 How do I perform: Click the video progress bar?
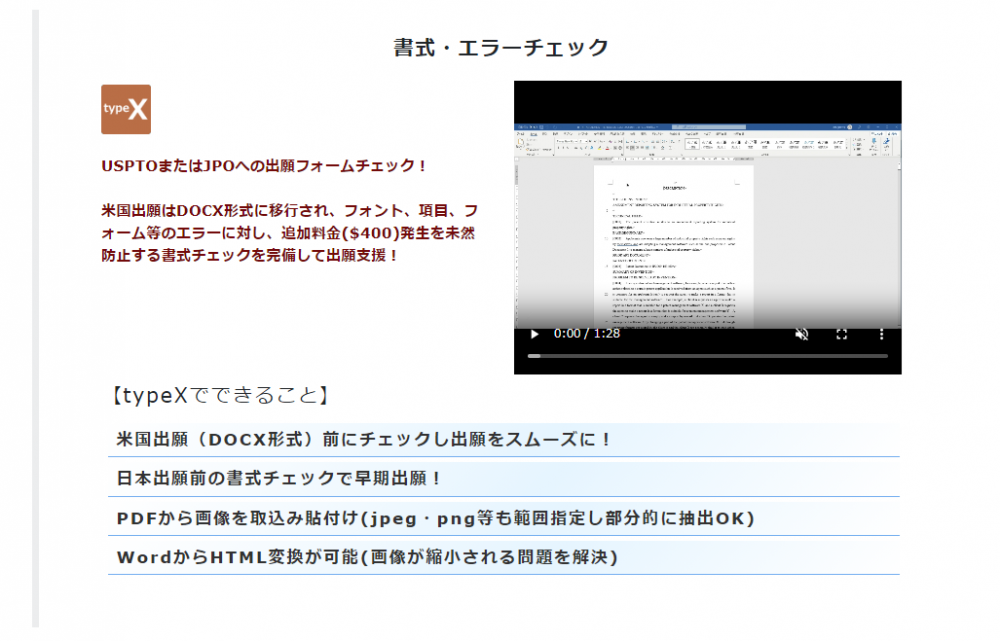(x=707, y=356)
